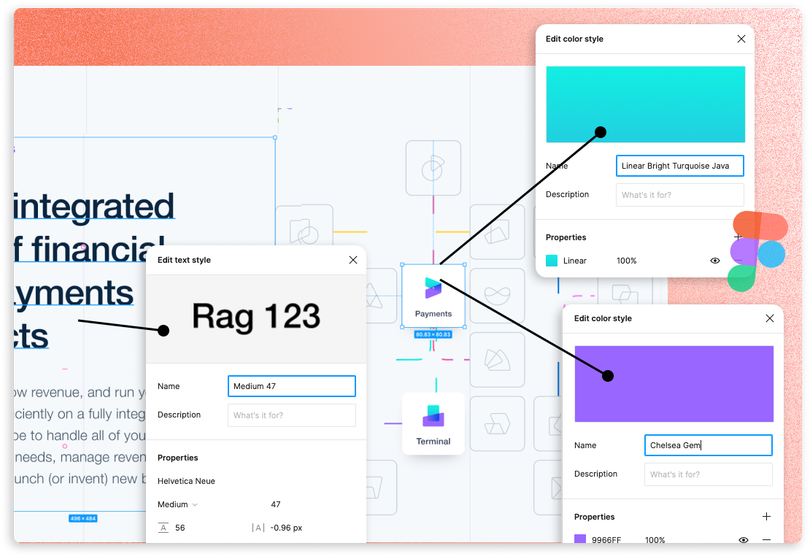Select the Terminal icon tile

click(x=433, y=424)
